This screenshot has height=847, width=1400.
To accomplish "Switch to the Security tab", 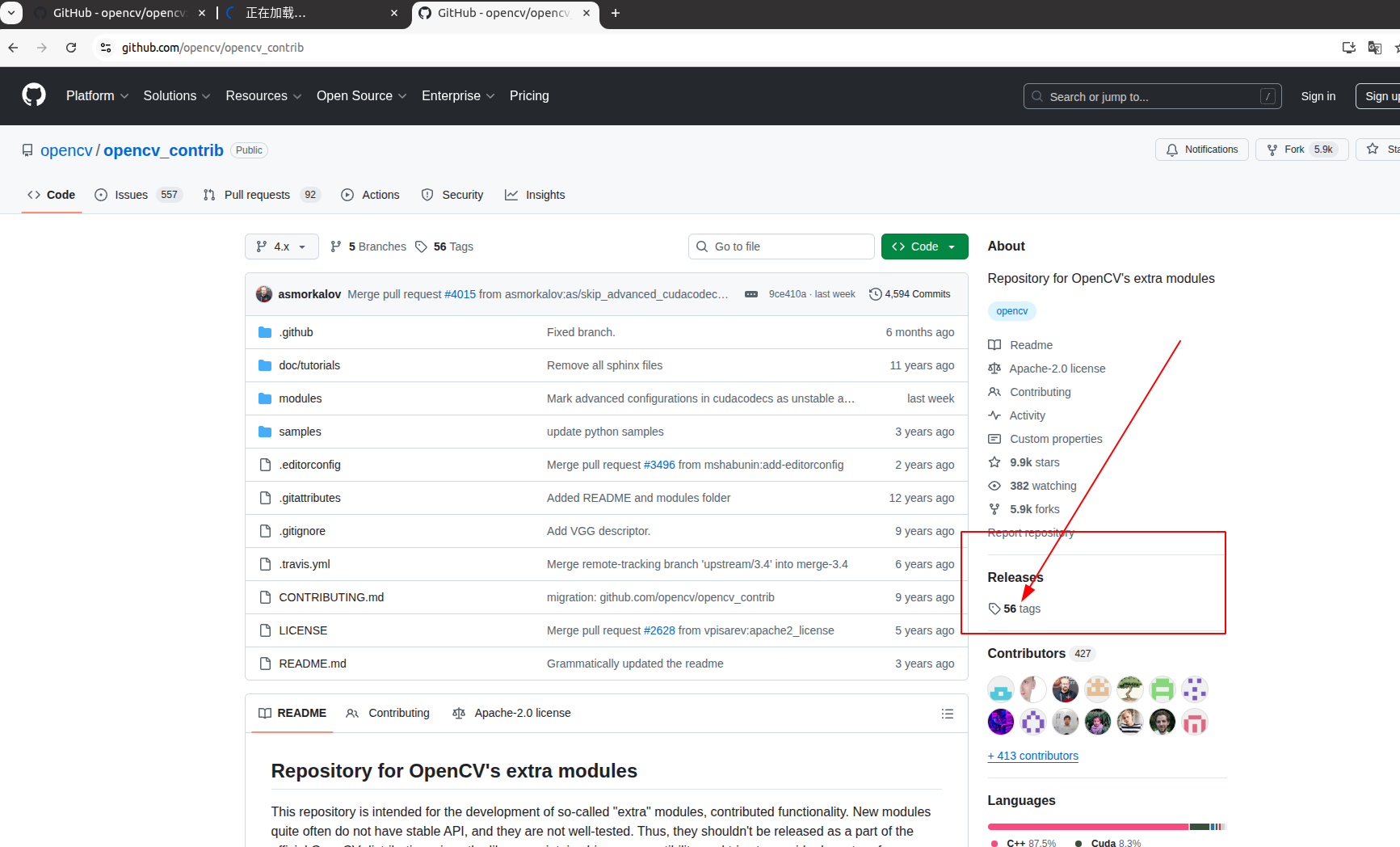I will [x=452, y=195].
